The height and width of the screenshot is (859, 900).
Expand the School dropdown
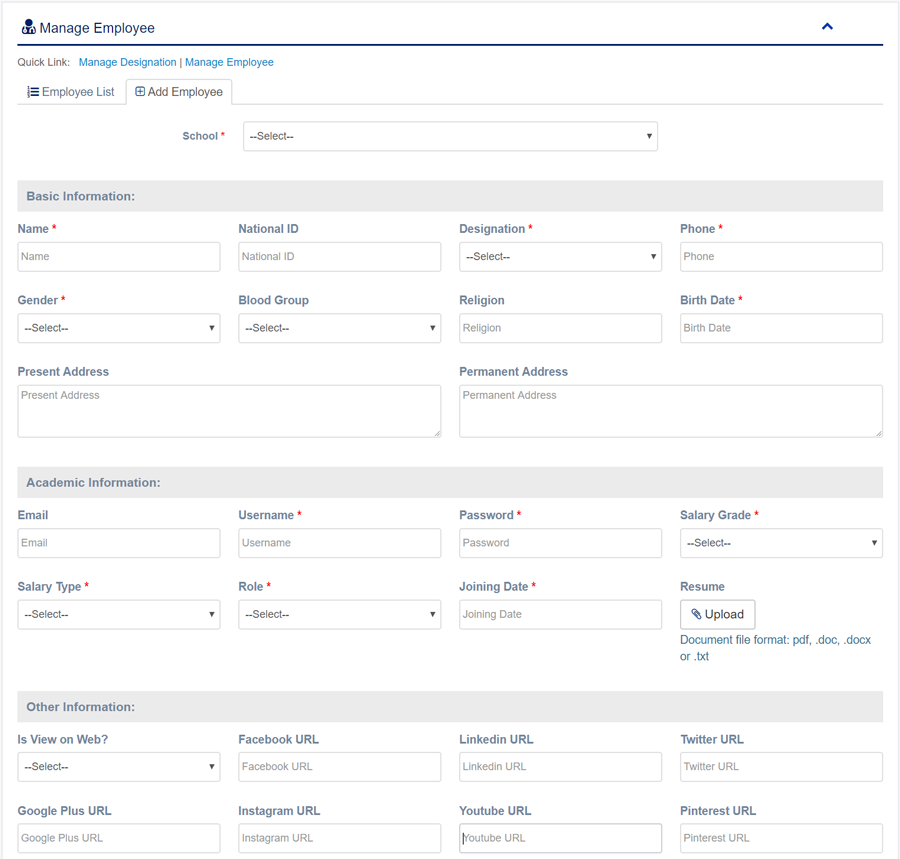coord(450,136)
